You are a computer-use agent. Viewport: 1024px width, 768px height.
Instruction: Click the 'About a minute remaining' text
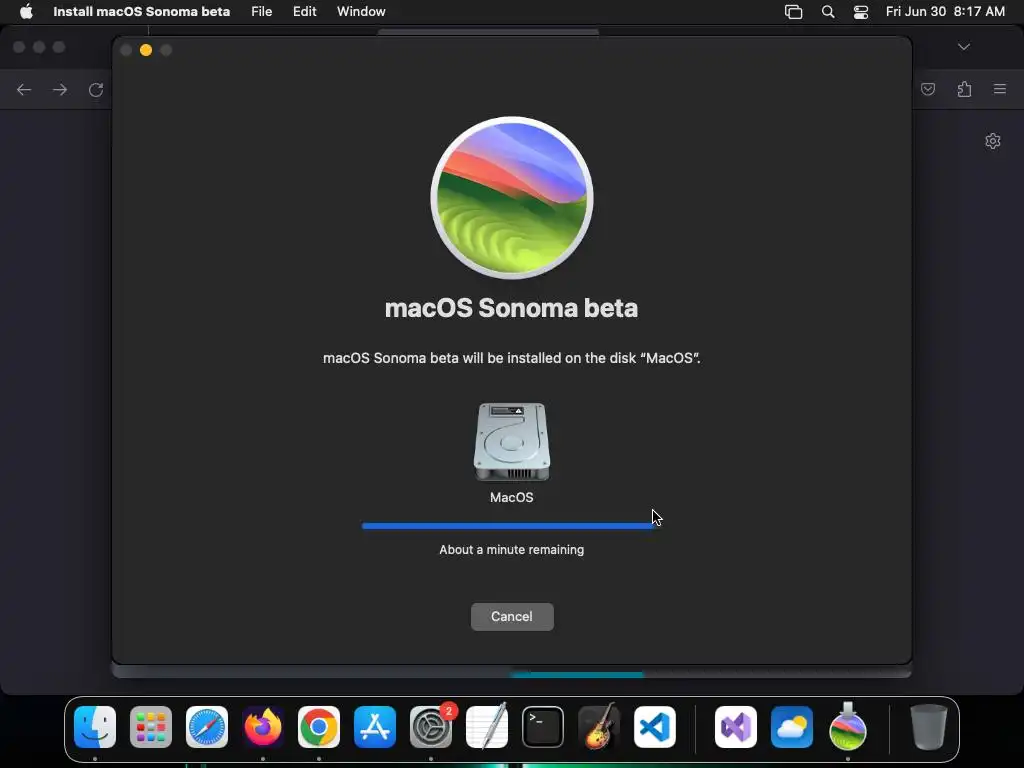coord(511,550)
